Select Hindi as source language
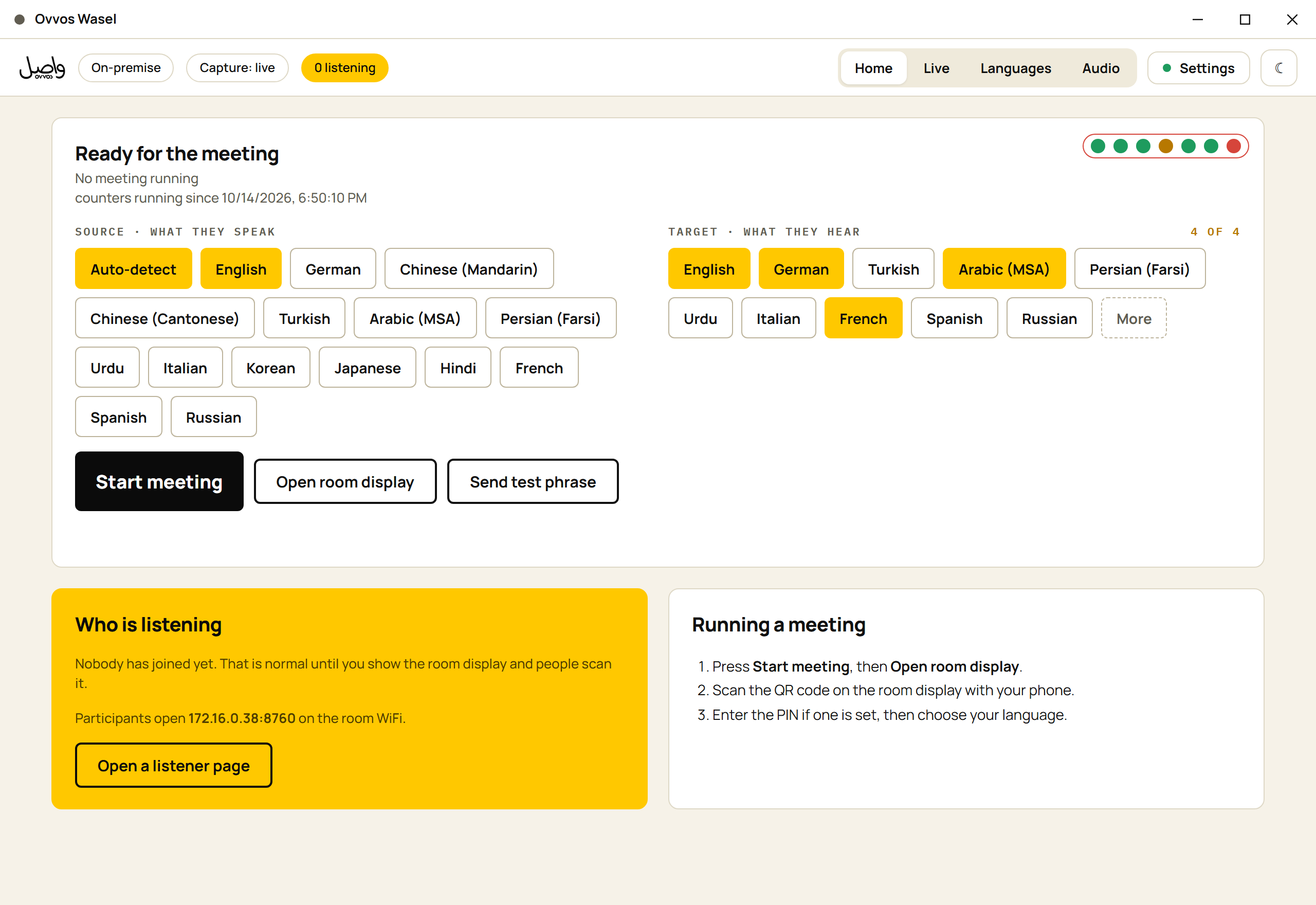Viewport: 1316px width, 905px height. 458,368
